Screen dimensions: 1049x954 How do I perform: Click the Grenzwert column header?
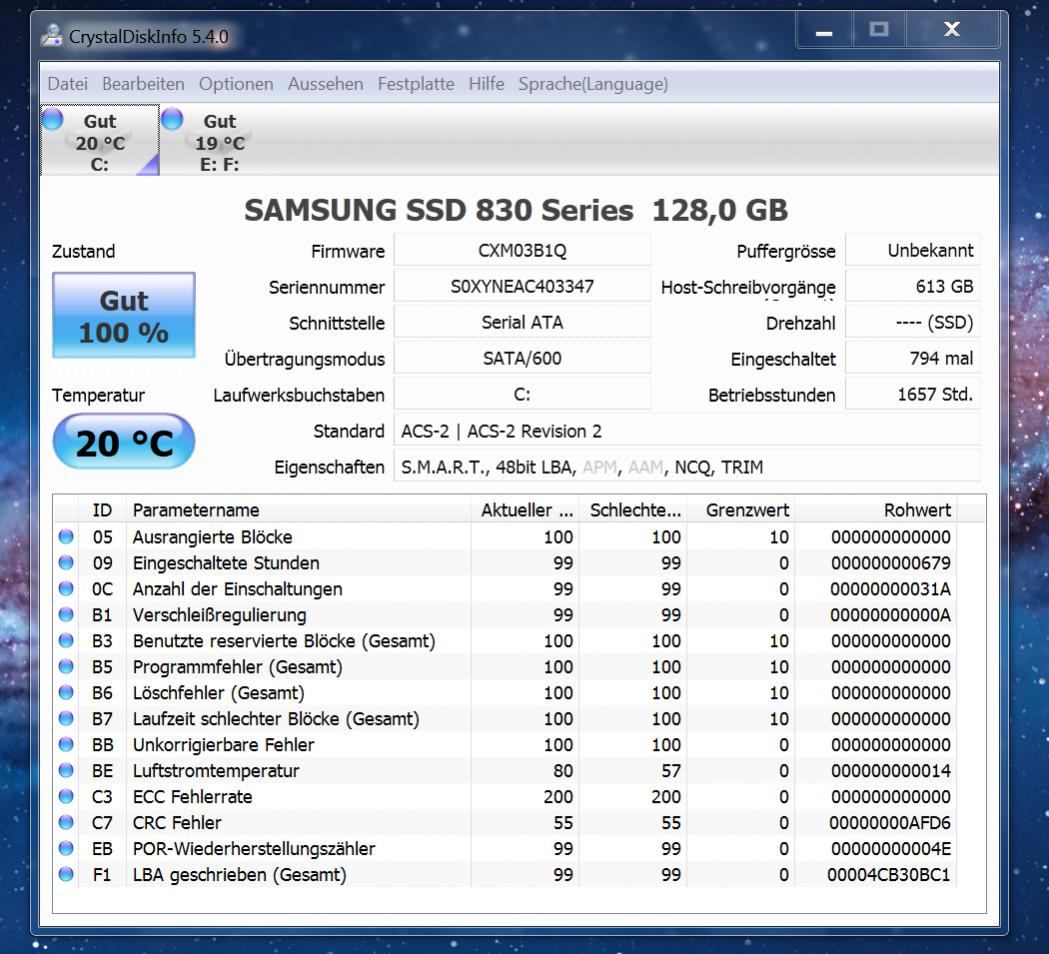tap(742, 510)
